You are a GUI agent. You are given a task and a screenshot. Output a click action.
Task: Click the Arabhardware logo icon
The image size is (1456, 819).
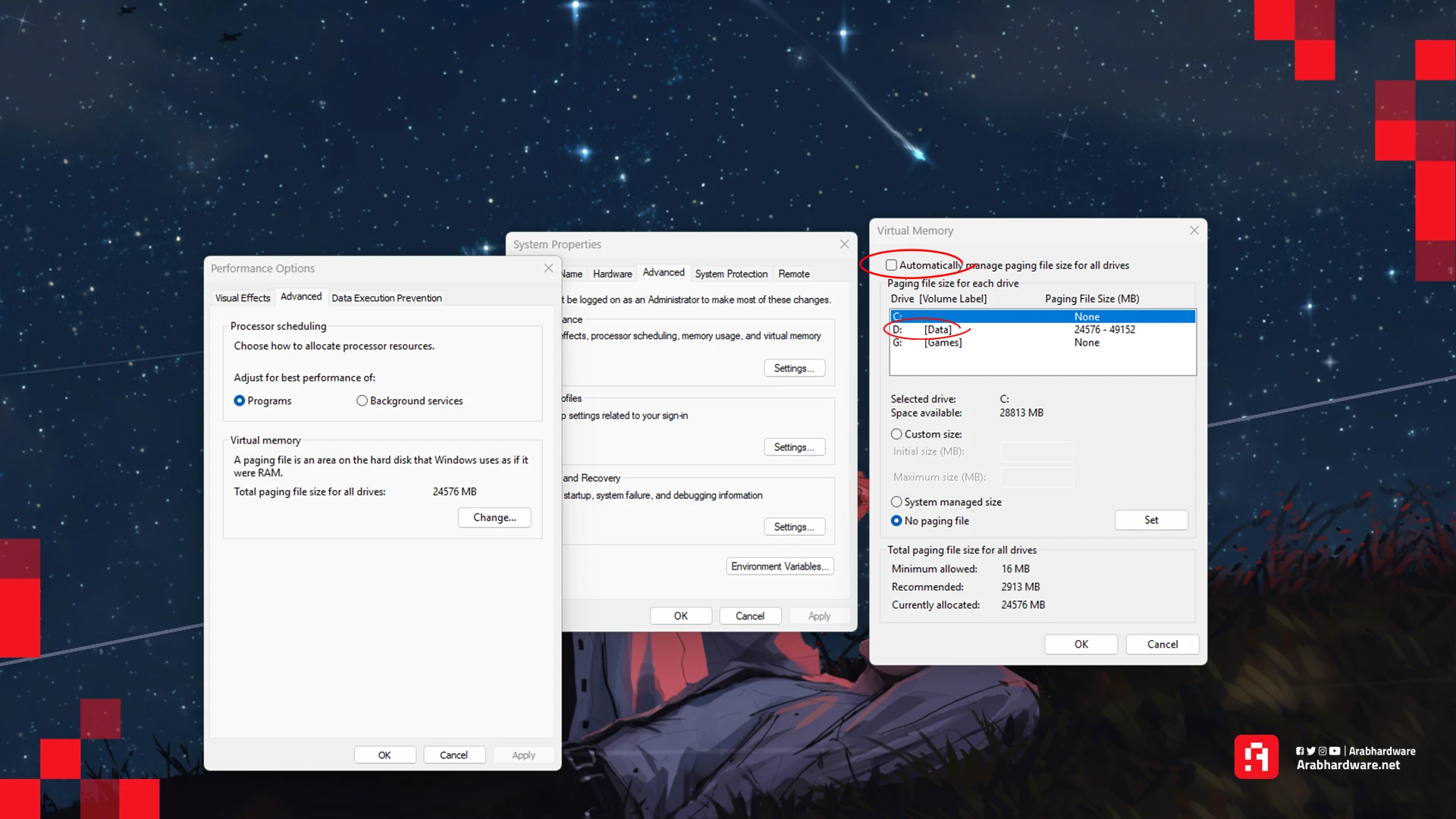(x=1256, y=757)
